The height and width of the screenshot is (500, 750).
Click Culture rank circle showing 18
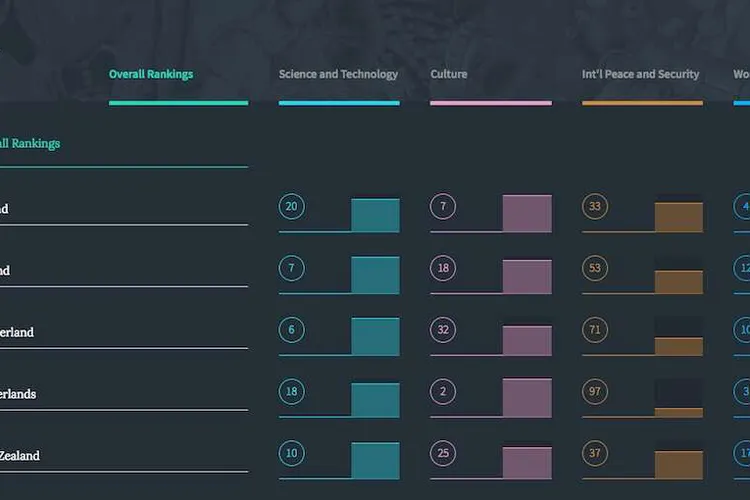click(x=443, y=269)
